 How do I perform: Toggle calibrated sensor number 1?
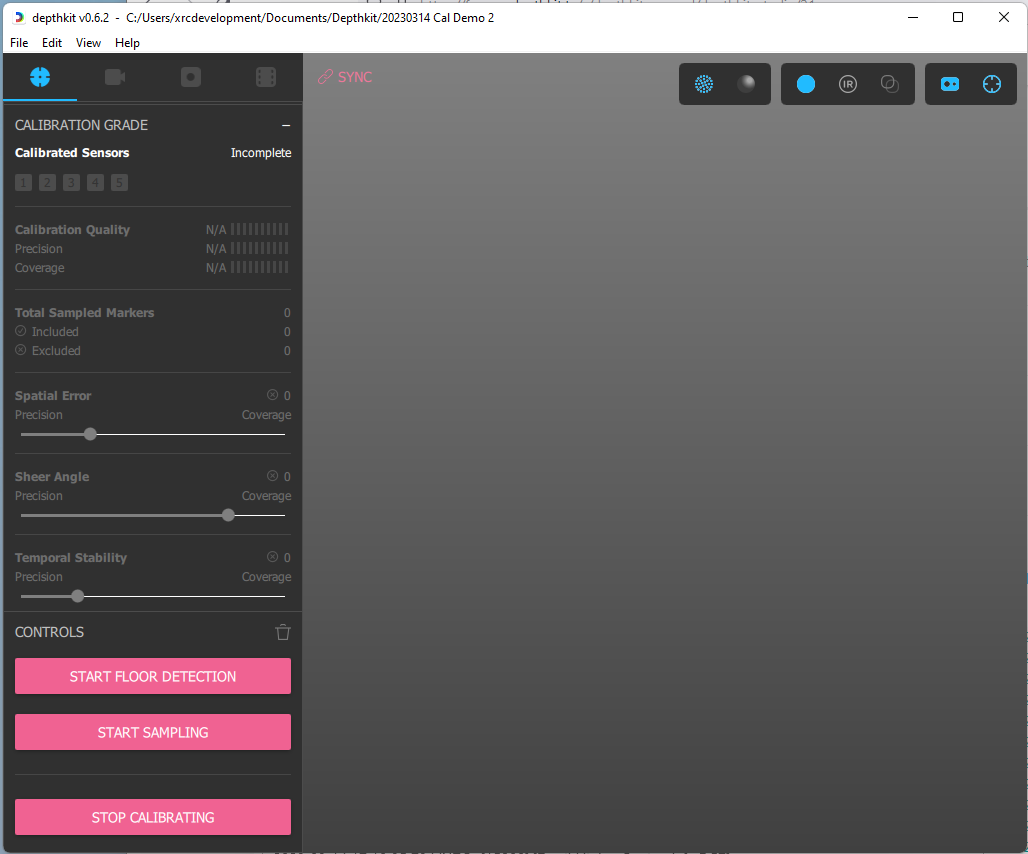click(x=23, y=182)
